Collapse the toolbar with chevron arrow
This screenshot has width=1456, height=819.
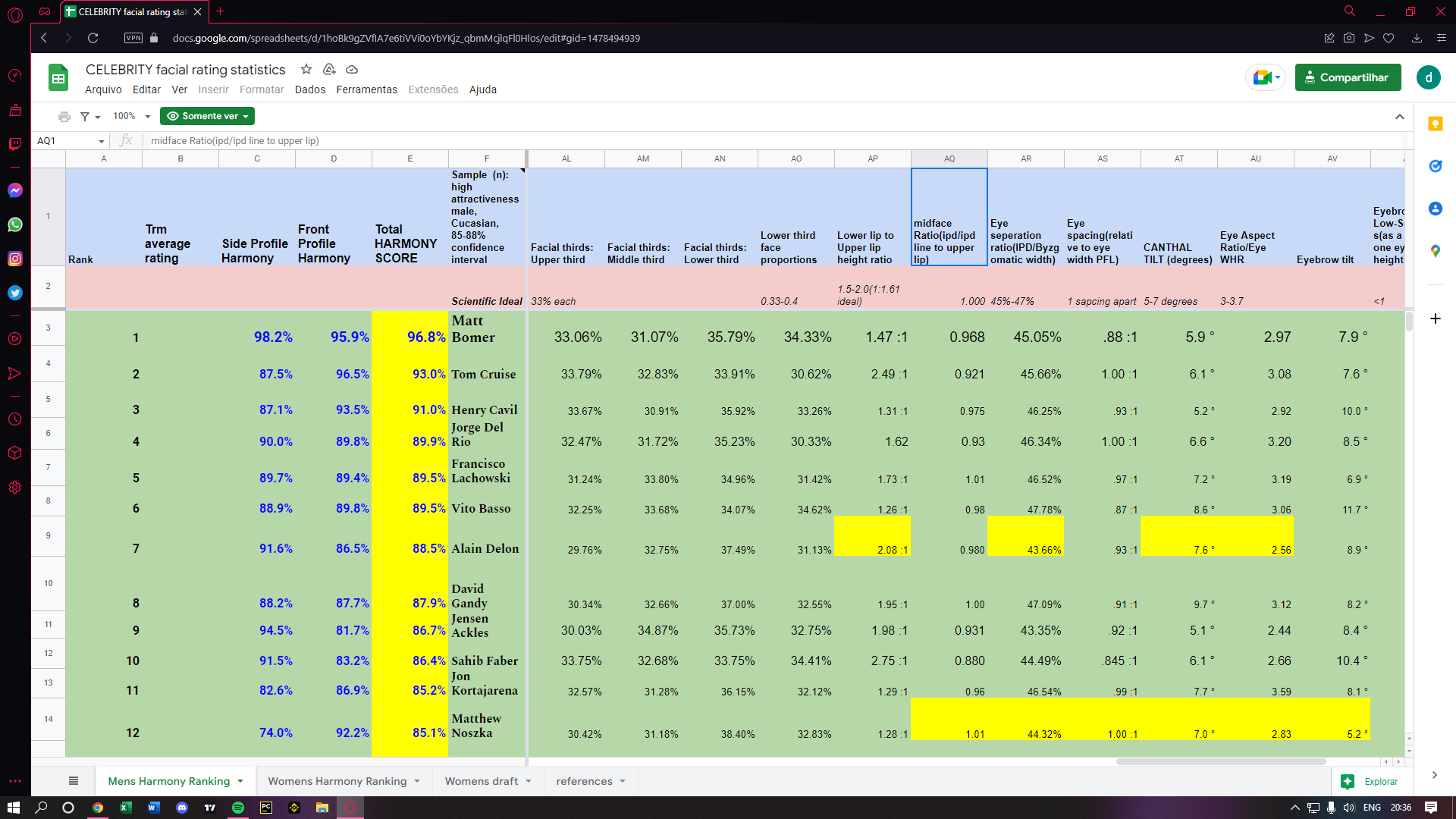(x=1399, y=116)
